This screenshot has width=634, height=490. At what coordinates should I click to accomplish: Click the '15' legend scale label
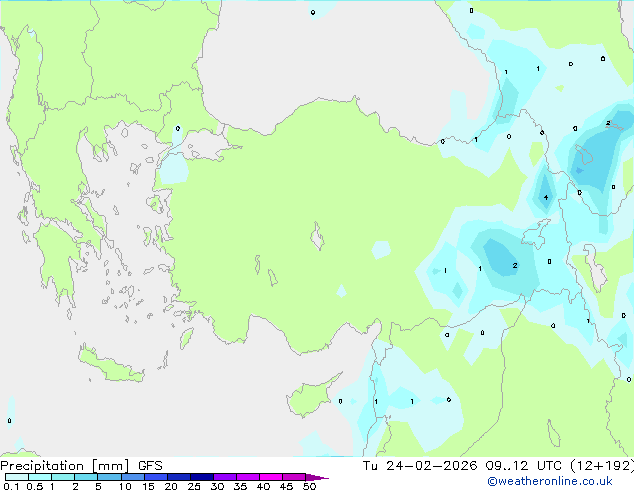tap(148, 486)
